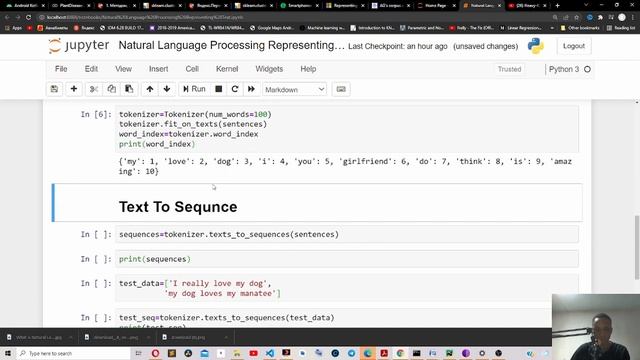Open the Kernel menu
The height and width of the screenshot is (360, 640).
point(227,69)
